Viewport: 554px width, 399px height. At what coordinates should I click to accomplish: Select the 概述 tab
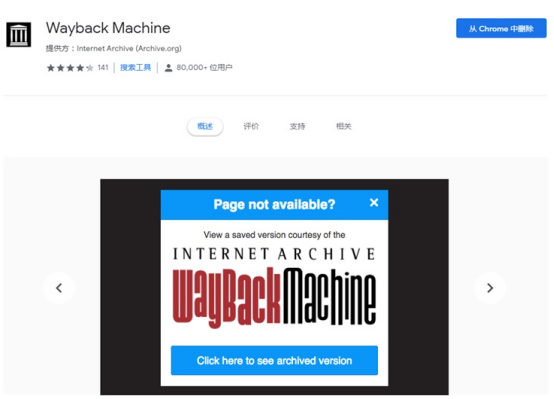pyautogui.click(x=205, y=126)
